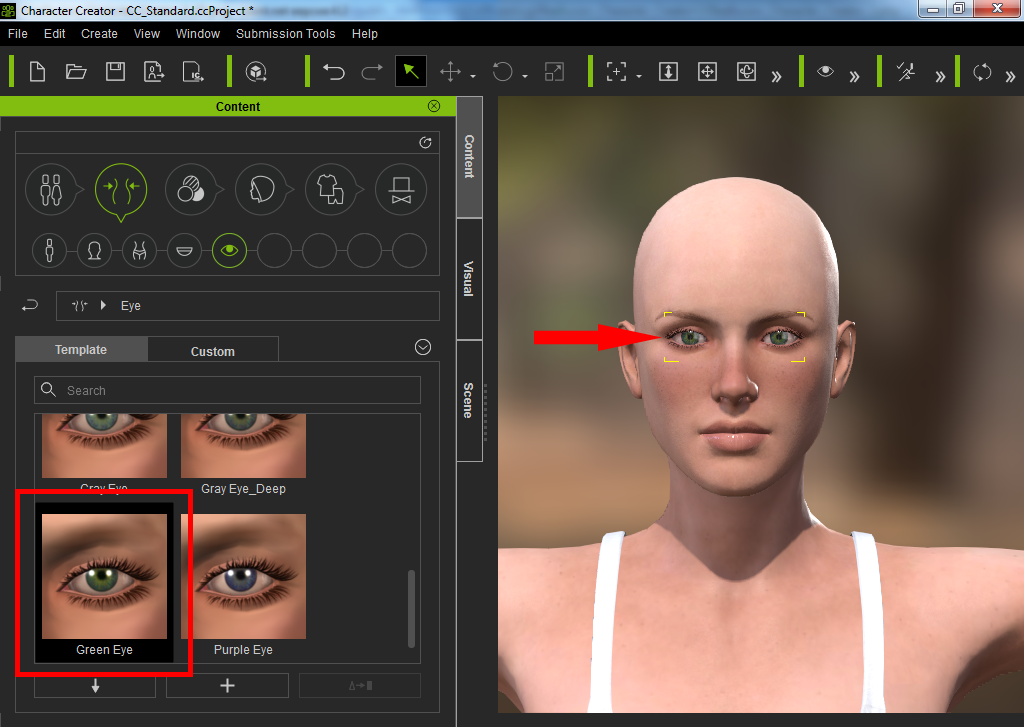1024x727 pixels.
Task: Click the Save Project floppy disk icon
Action: (115, 72)
